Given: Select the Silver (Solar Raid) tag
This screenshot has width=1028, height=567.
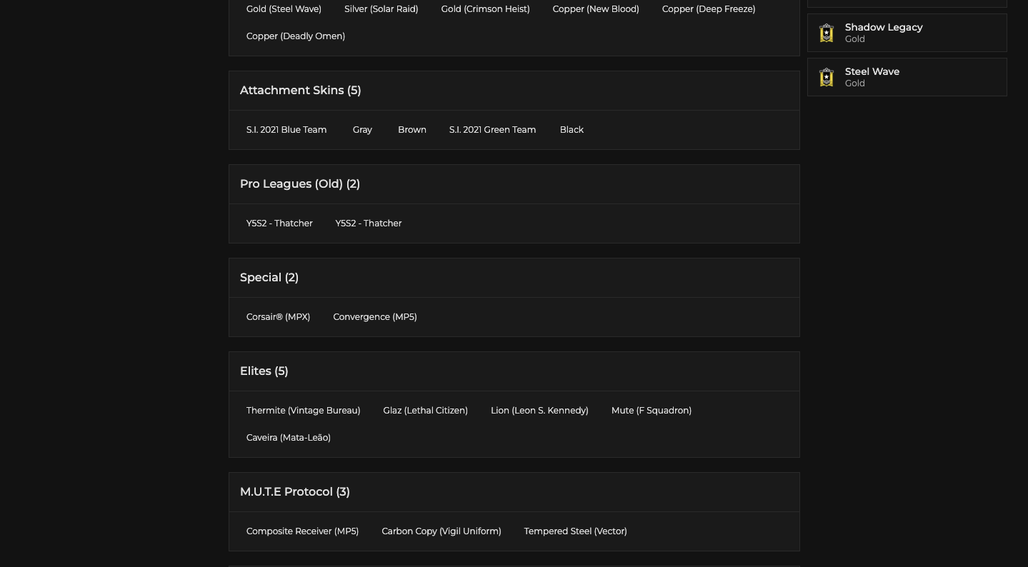Looking at the screenshot, I should click(x=381, y=9).
